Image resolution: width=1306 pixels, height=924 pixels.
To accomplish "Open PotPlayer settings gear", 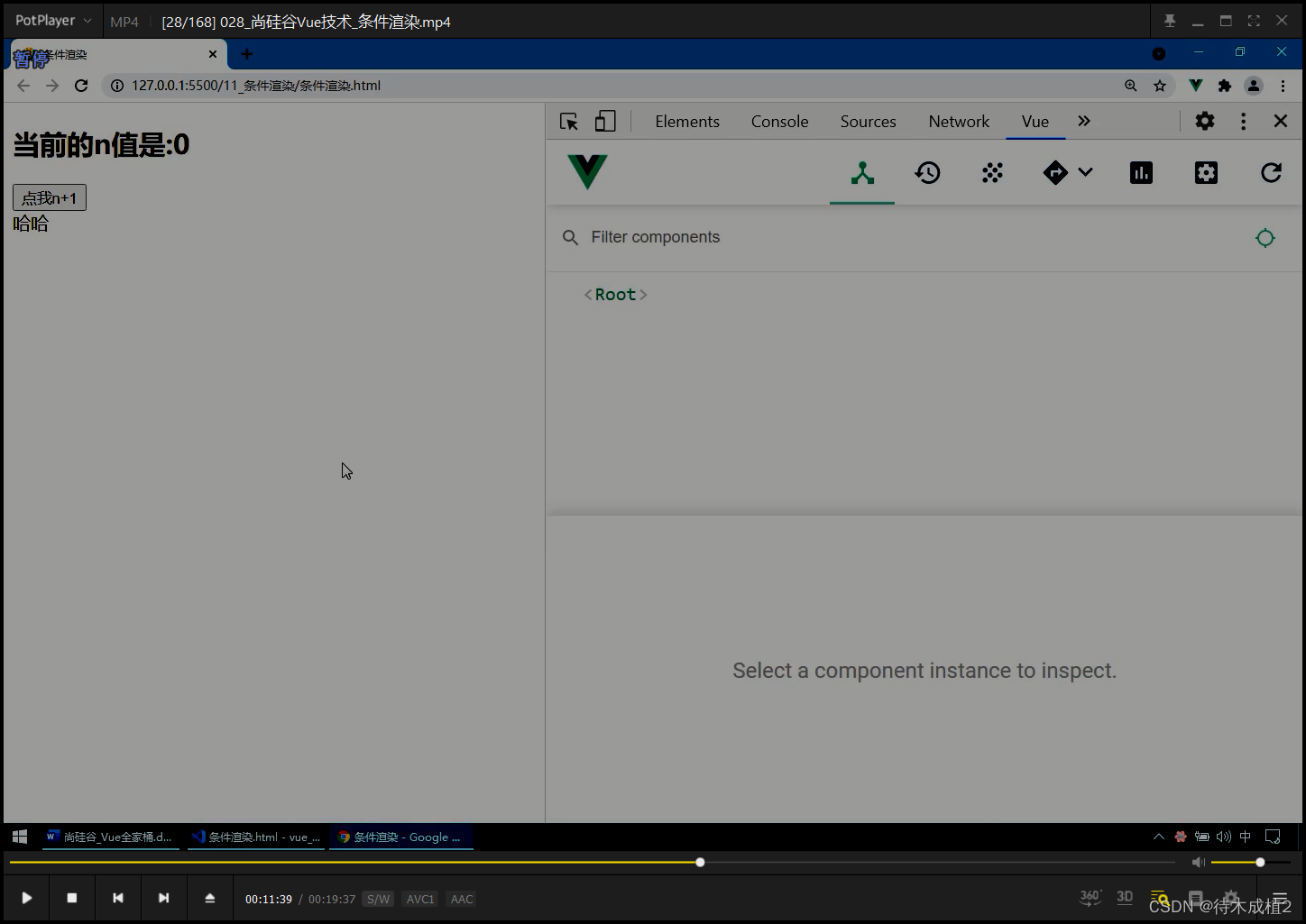I will [x=1231, y=898].
